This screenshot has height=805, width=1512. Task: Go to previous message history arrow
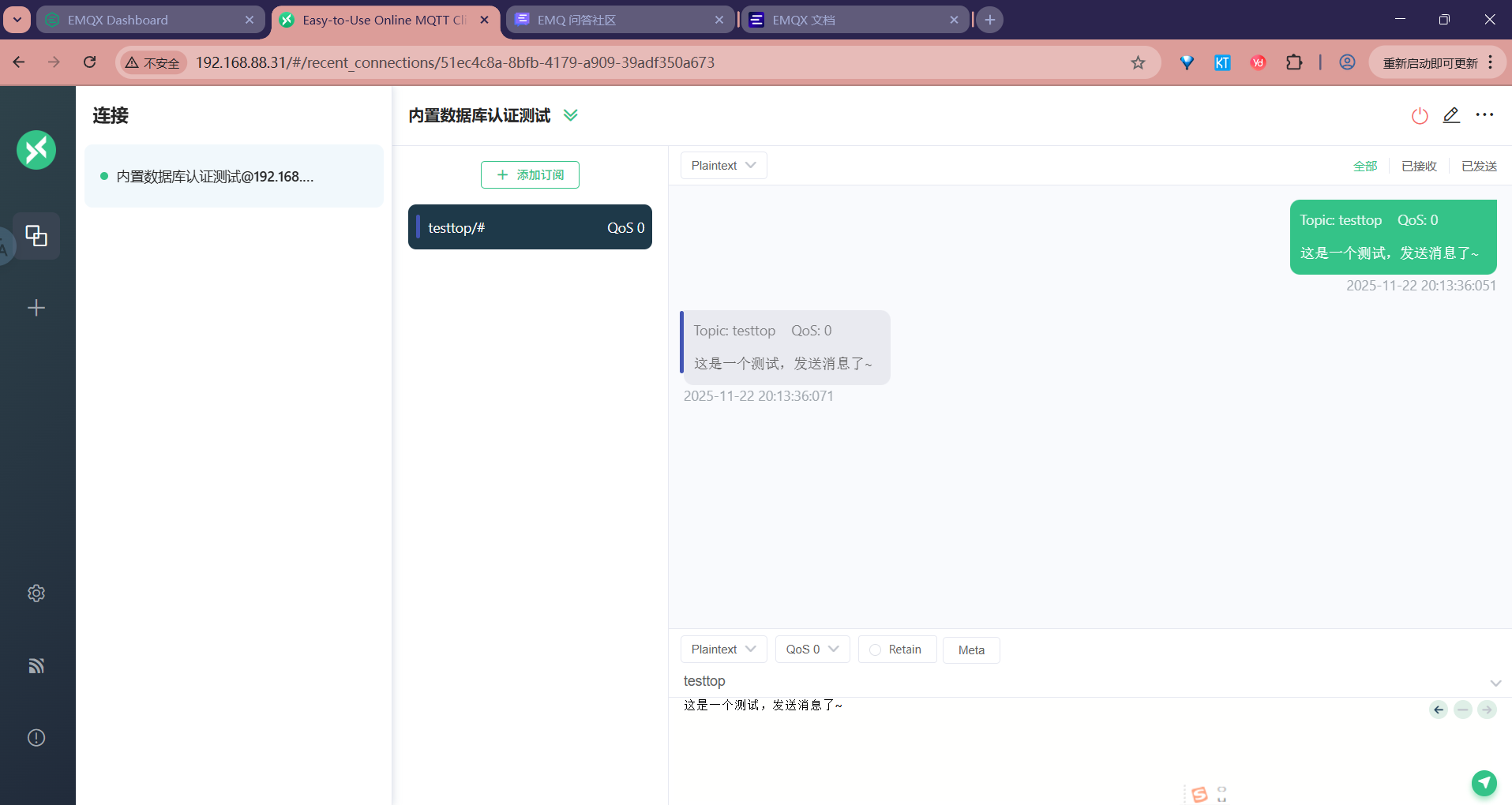click(1439, 710)
